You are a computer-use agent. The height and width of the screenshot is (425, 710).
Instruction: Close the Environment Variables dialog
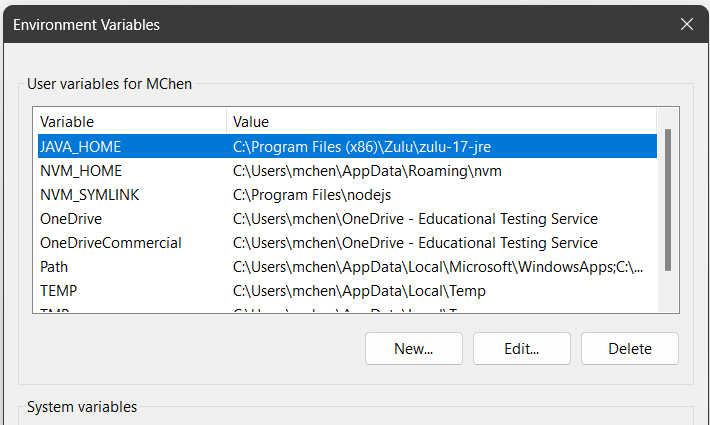point(686,24)
